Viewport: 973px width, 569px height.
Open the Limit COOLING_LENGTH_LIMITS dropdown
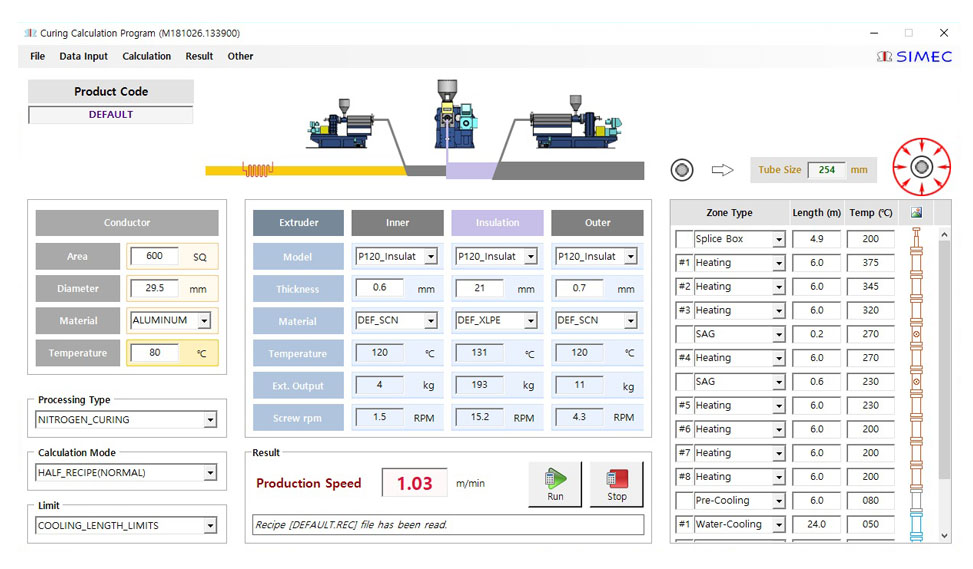pyautogui.click(x=210, y=526)
